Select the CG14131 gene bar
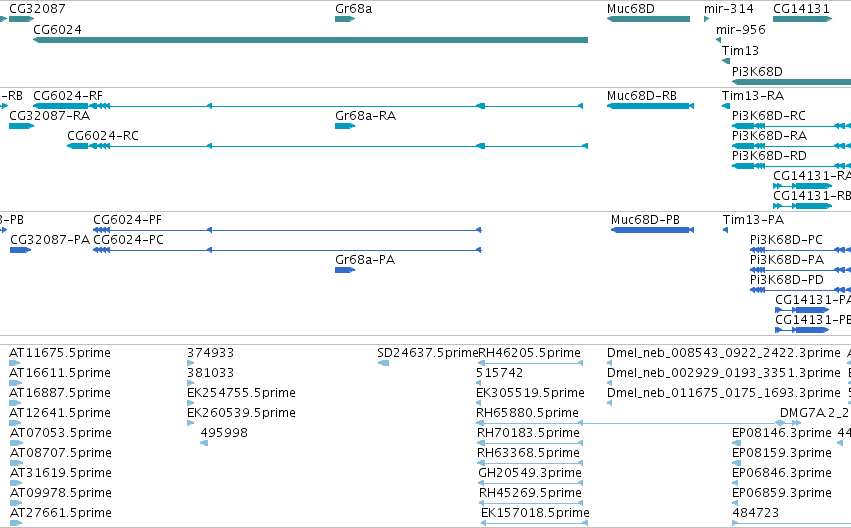851x528 pixels. tap(802, 19)
